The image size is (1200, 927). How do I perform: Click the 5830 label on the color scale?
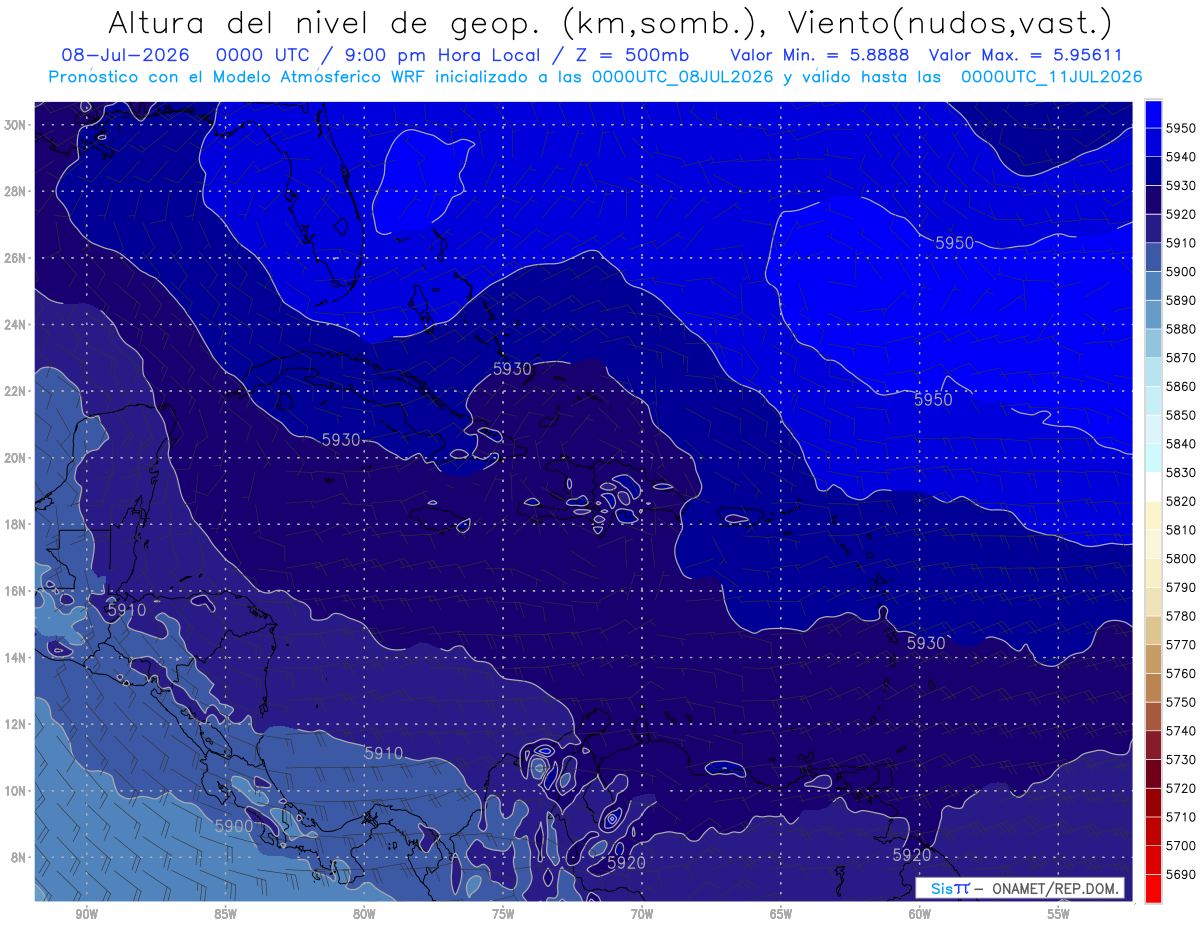tap(1181, 472)
